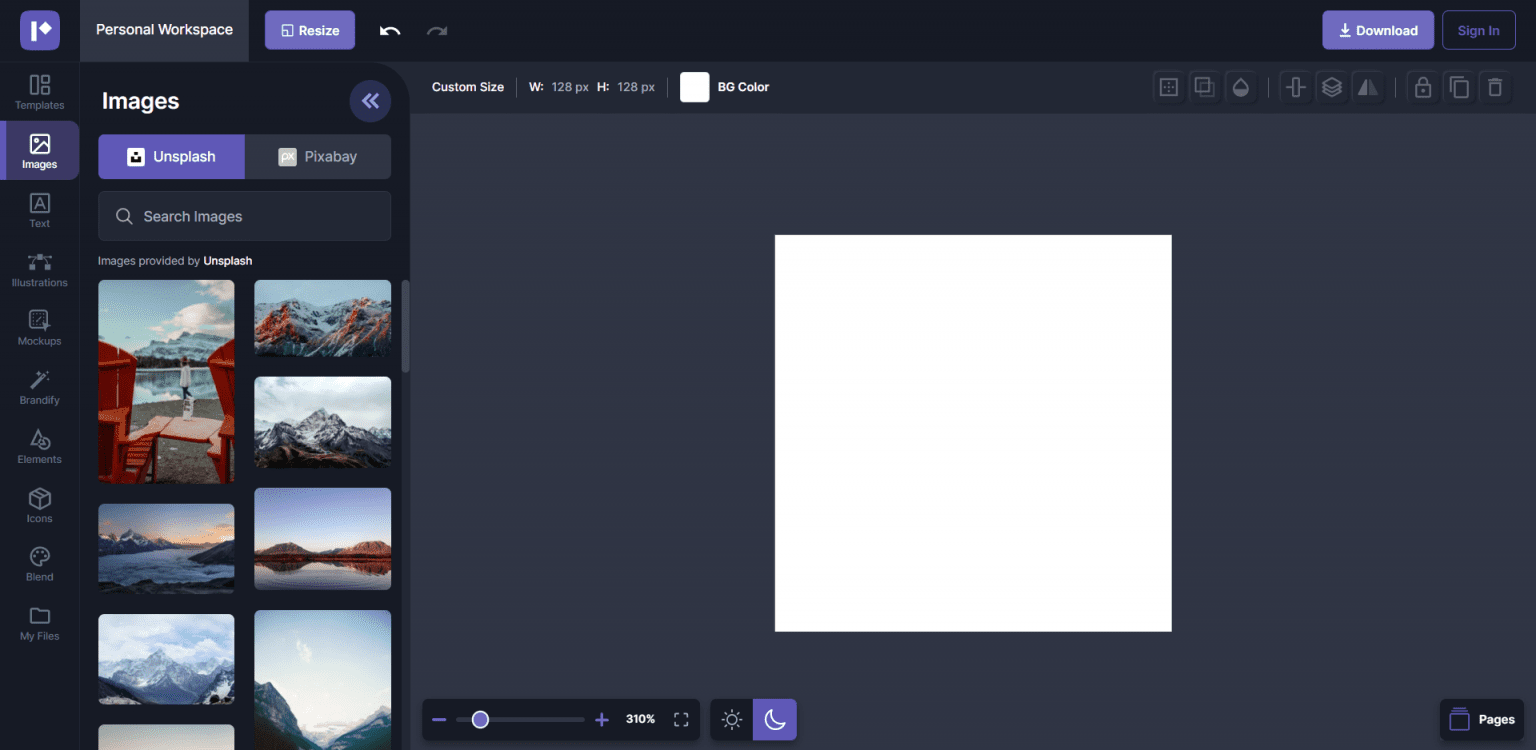Open the Mockups panel
This screenshot has height=750, width=1536.
39,327
